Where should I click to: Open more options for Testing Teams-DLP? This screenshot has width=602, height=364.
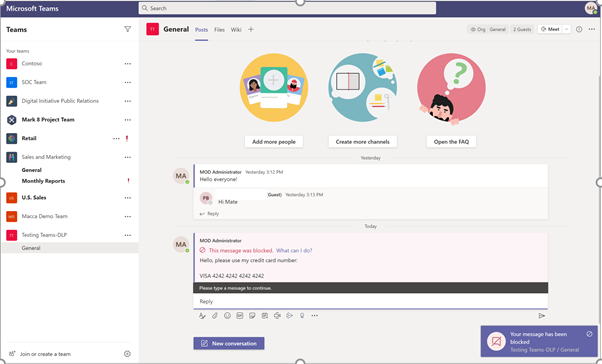click(127, 235)
